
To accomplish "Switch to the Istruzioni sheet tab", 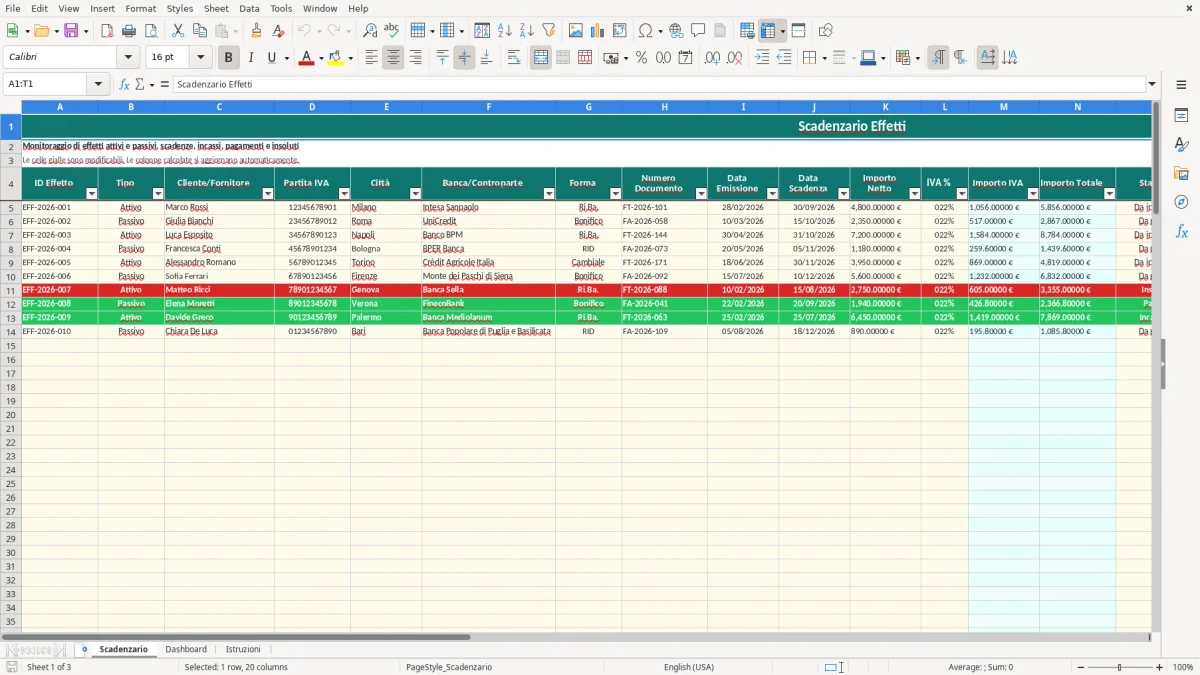I will (243, 649).
